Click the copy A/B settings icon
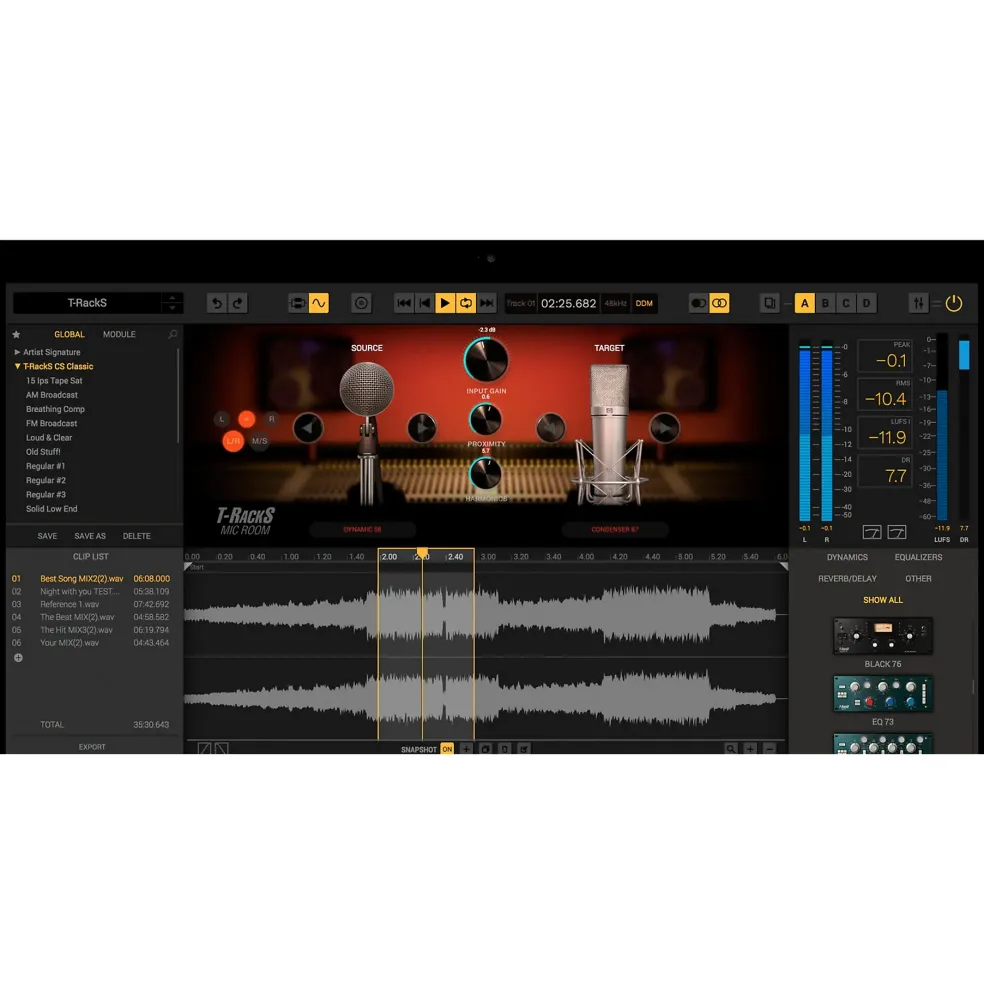984x985 pixels. (769, 303)
